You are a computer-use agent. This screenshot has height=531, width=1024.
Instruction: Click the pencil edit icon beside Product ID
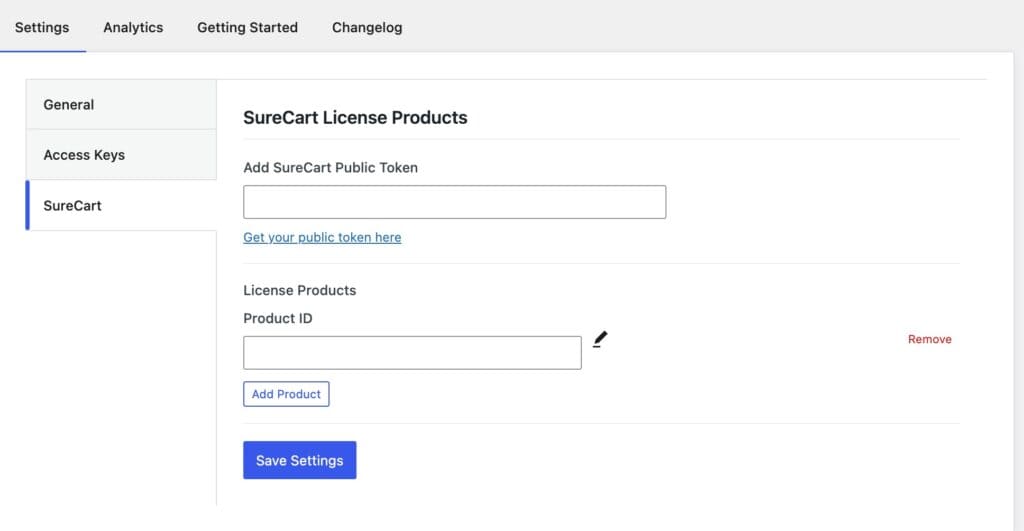pyautogui.click(x=600, y=340)
